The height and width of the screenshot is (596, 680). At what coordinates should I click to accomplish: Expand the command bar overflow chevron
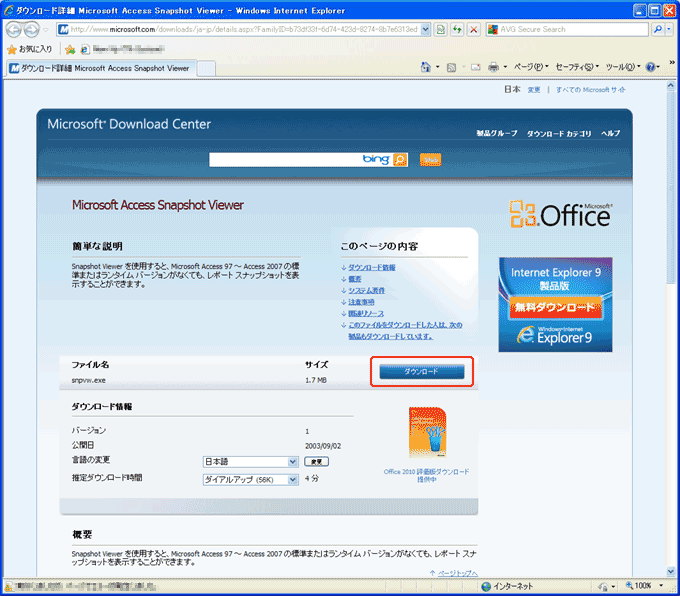[x=672, y=62]
